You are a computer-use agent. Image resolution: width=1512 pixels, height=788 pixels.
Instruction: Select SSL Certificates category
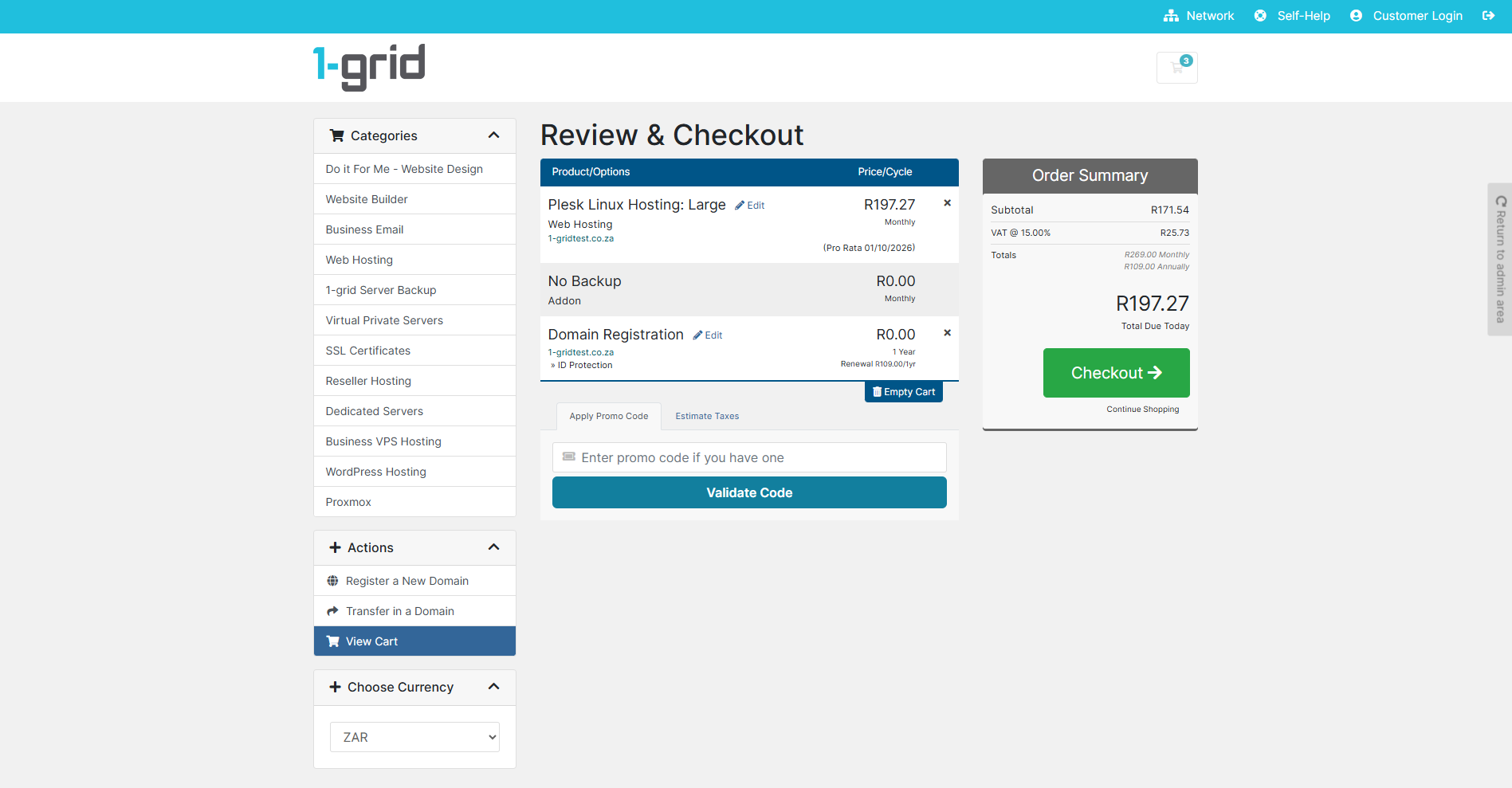click(x=414, y=351)
